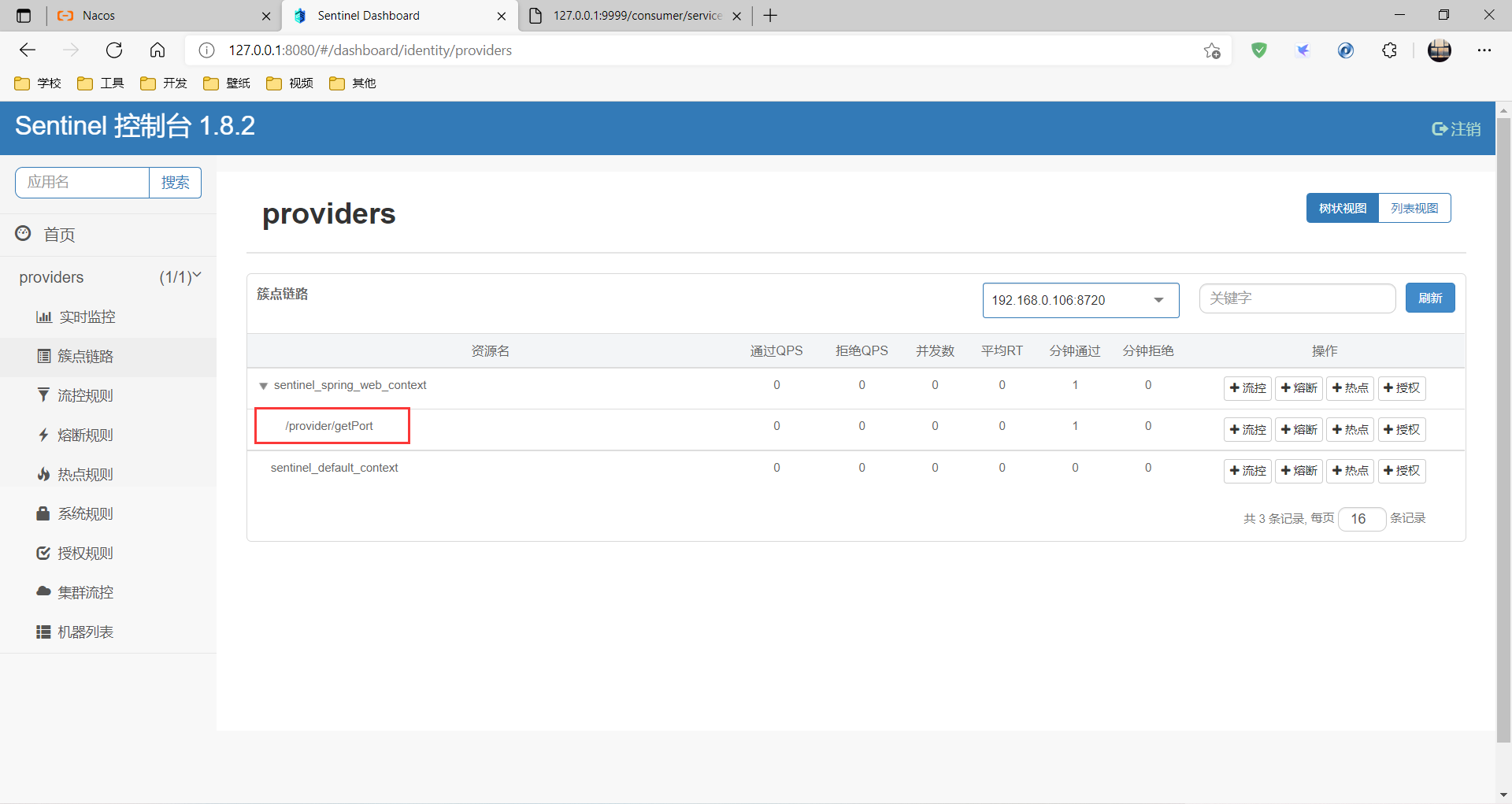Click the 授权规则 check-square icon
This screenshot has width=1512, height=804.
[x=44, y=553]
